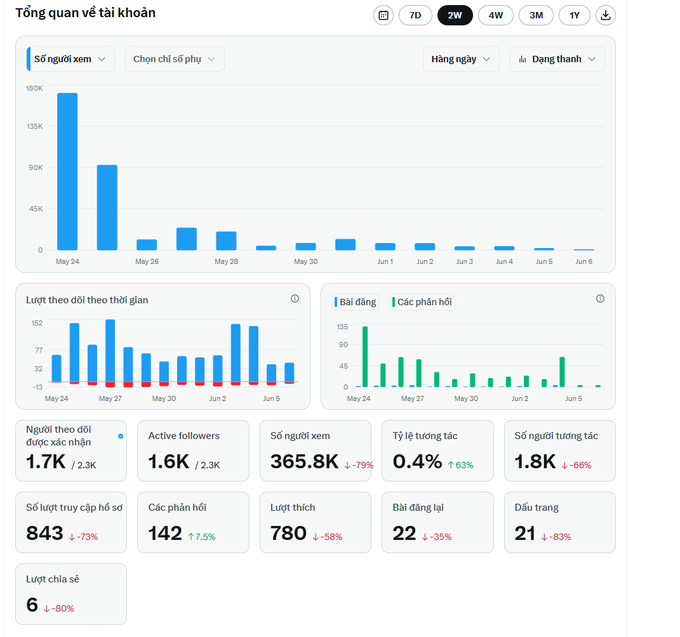
Task: Download the account analytics report
Action: [x=605, y=16]
